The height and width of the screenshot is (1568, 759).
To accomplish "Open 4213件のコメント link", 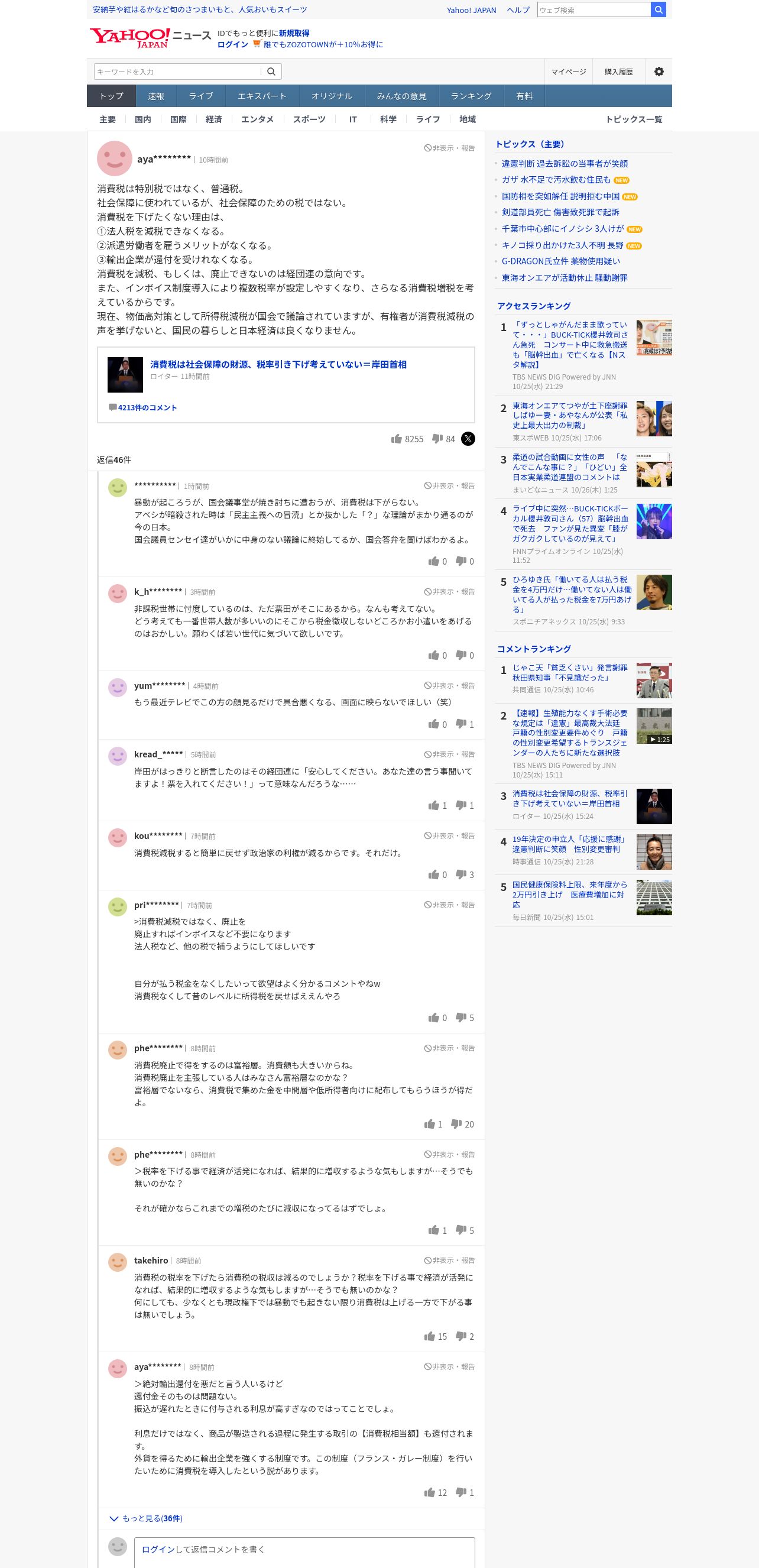I will tap(147, 408).
